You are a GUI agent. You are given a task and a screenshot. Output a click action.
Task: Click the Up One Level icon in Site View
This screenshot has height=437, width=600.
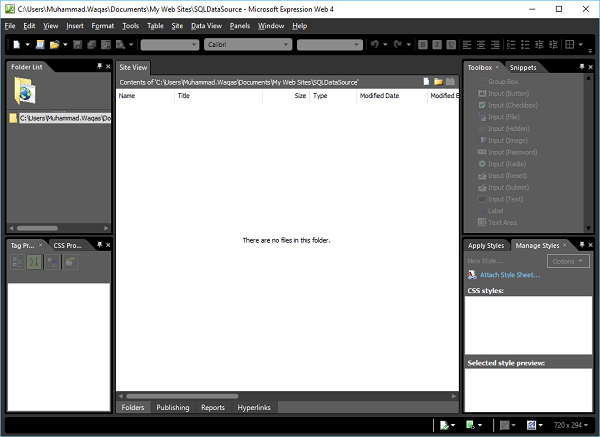451,82
